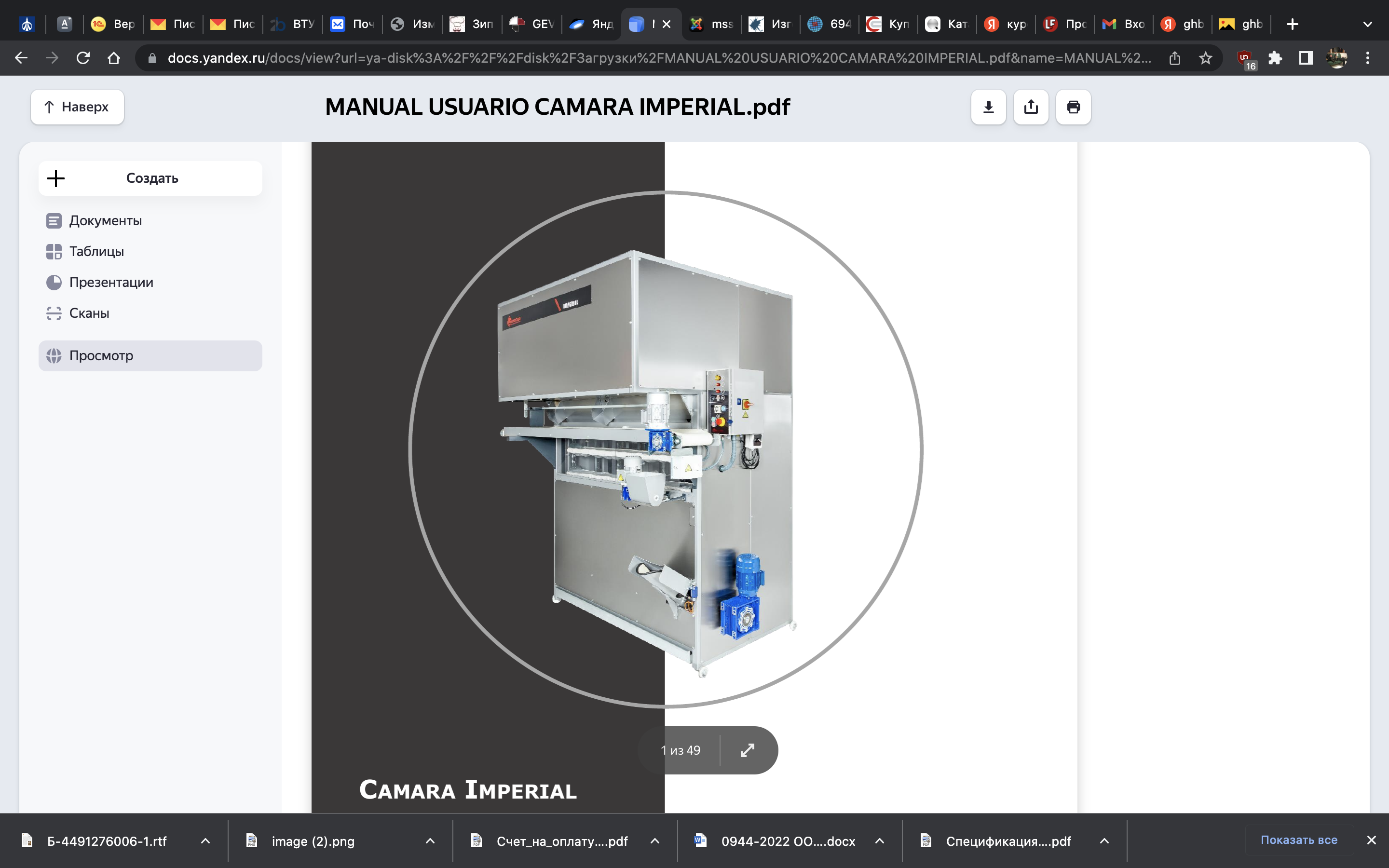The image size is (1389, 868).
Task: Expand options for Б-4491276006-1.rtf download
Action: tap(205, 841)
